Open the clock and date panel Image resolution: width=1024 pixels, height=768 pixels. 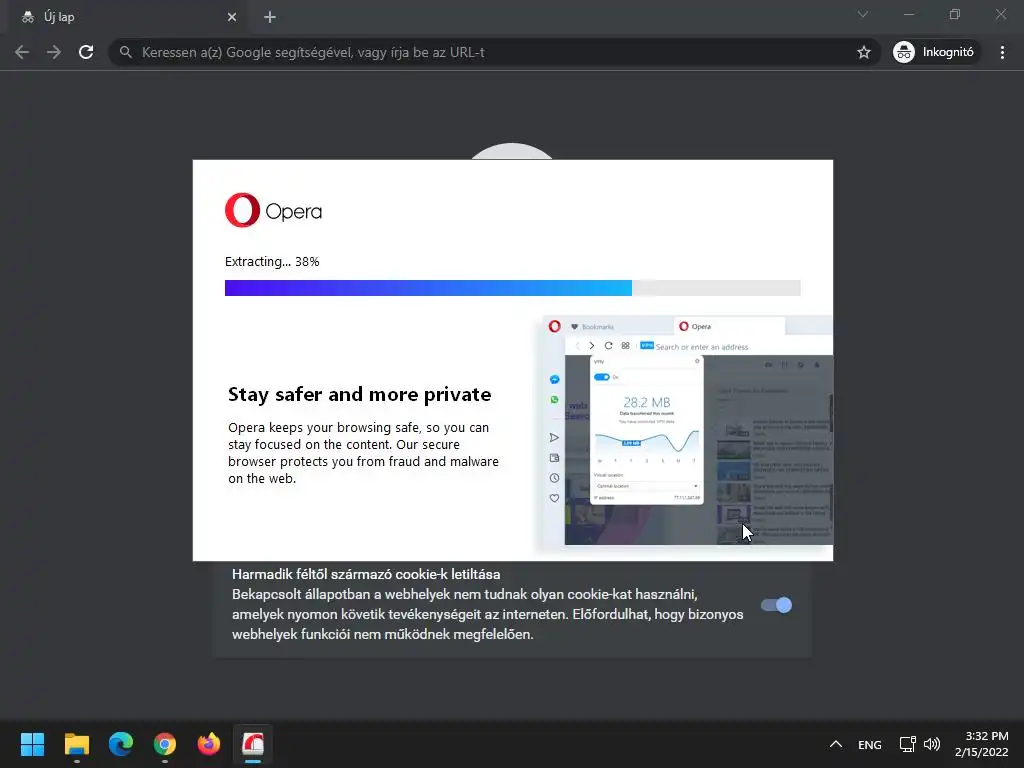981,744
